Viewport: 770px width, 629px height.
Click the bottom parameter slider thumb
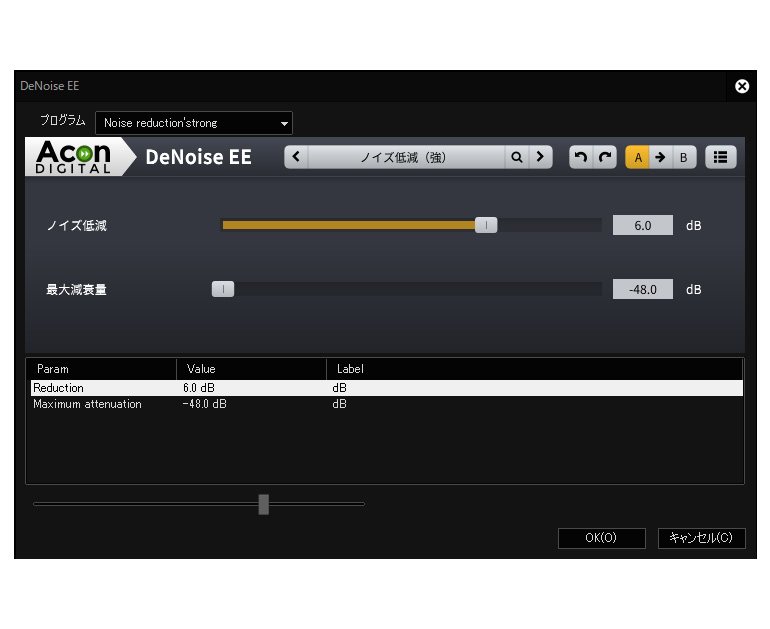tap(264, 504)
